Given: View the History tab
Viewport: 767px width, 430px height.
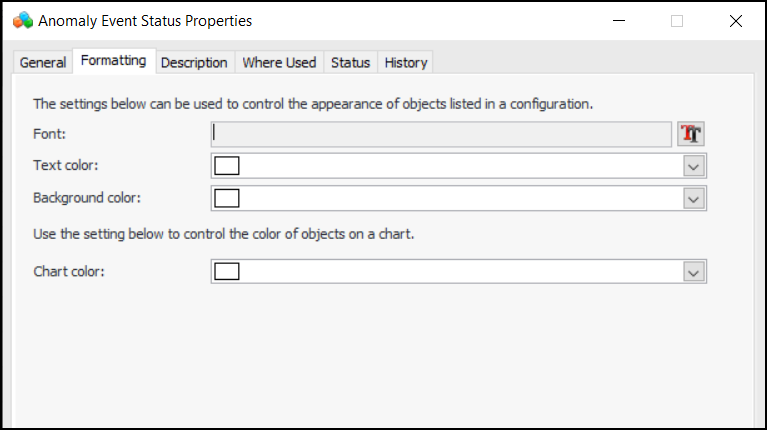Looking at the screenshot, I should pyautogui.click(x=406, y=62).
